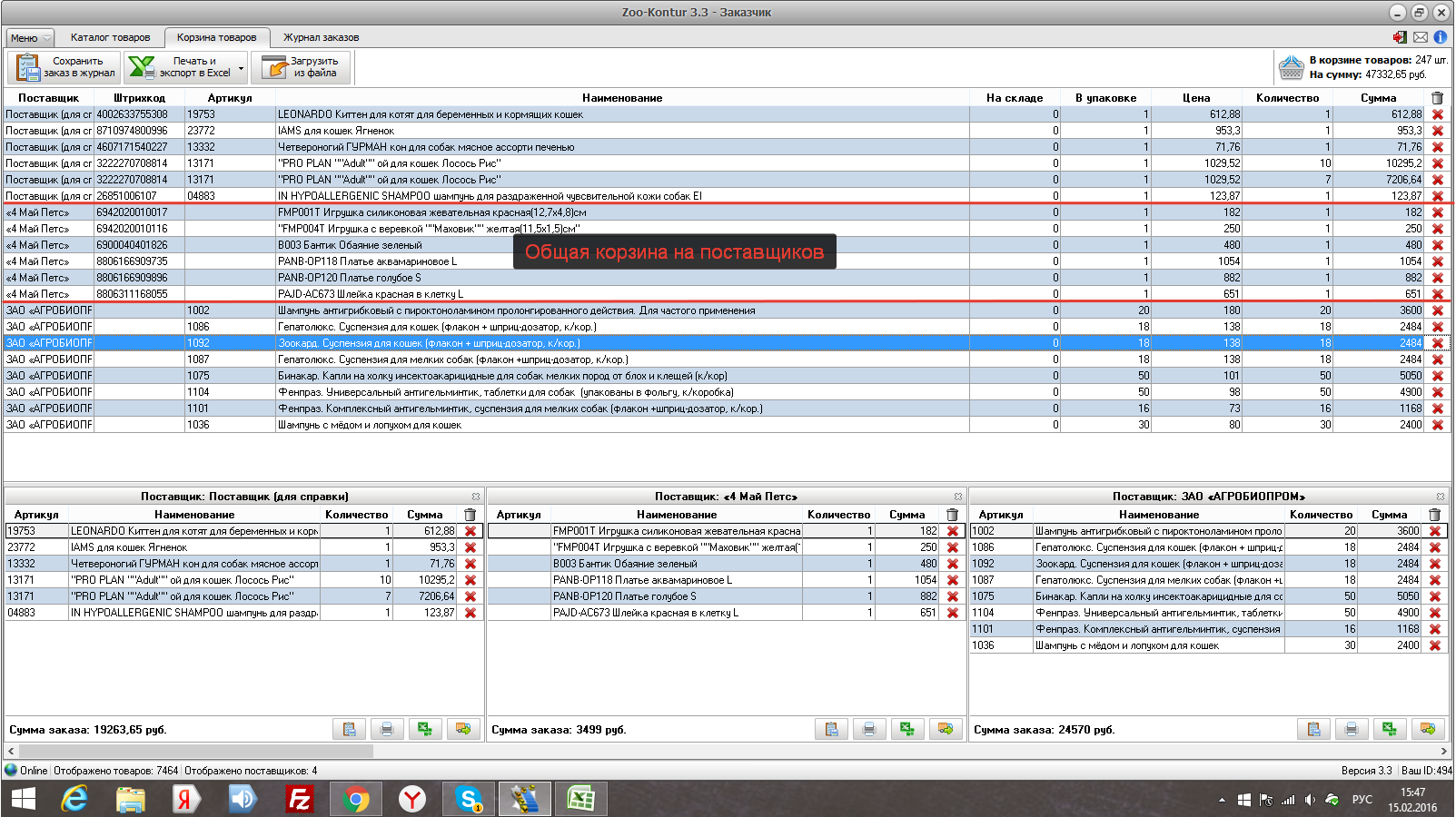Sort main table by Штрихкод column
Screen dimensions: 1456x817
pos(140,97)
